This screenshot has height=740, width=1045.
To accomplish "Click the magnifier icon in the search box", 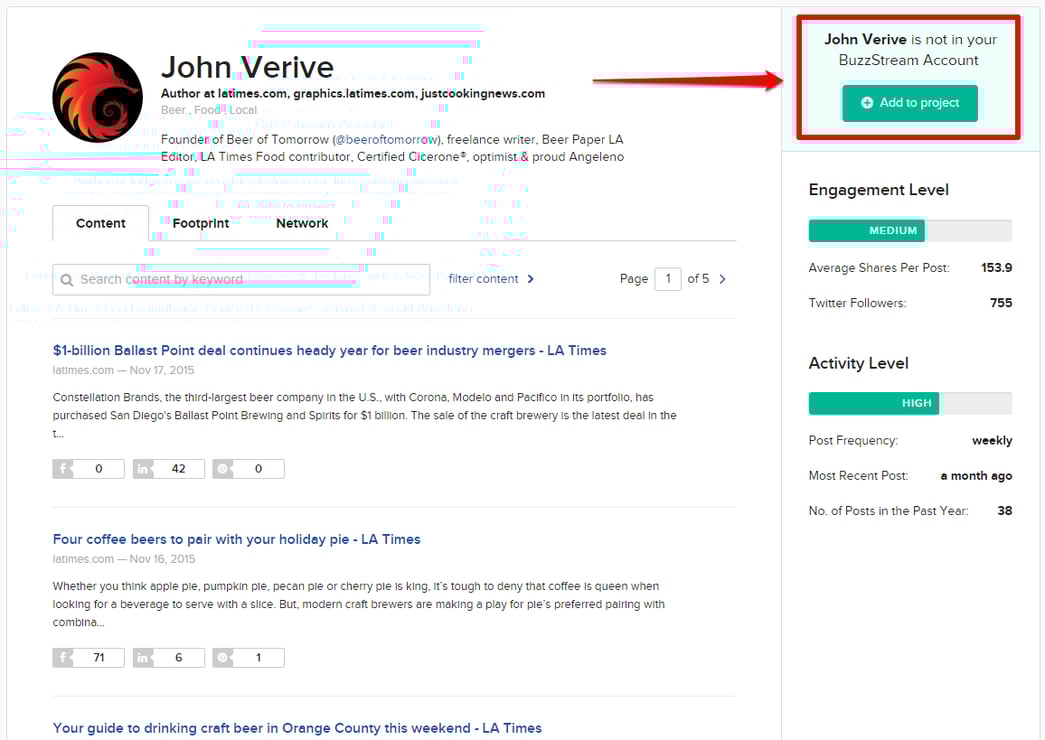I will click(67, 280).
